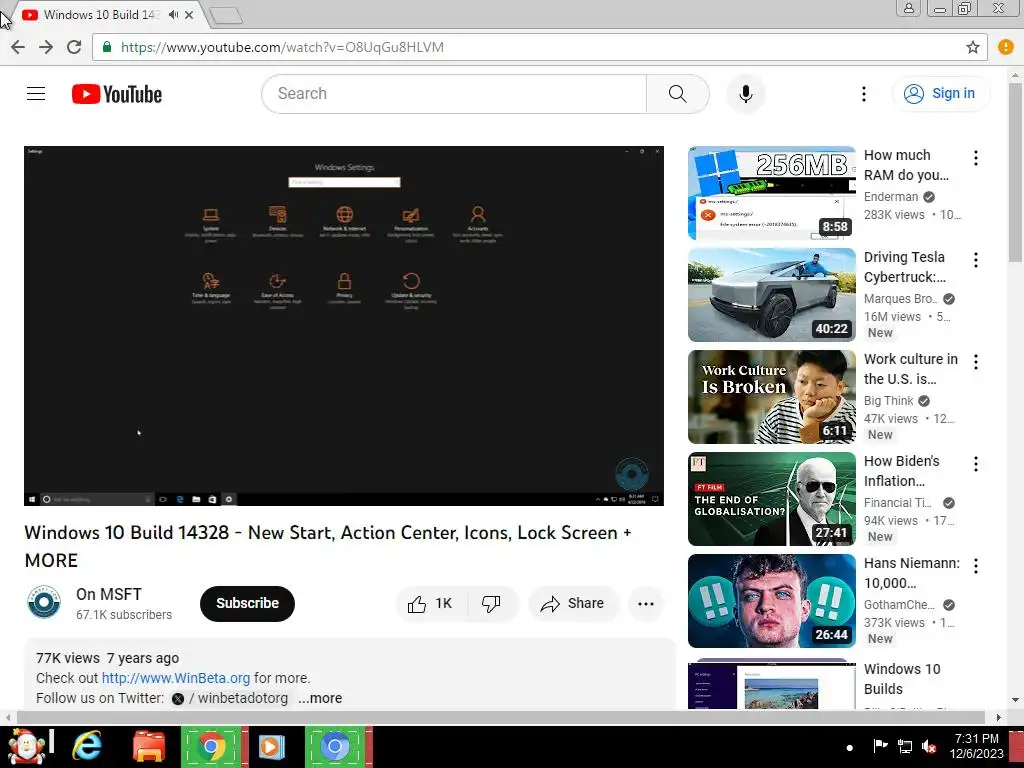Open the WinBeta.org link
The image size is (1024, 768).
(176, 678)
